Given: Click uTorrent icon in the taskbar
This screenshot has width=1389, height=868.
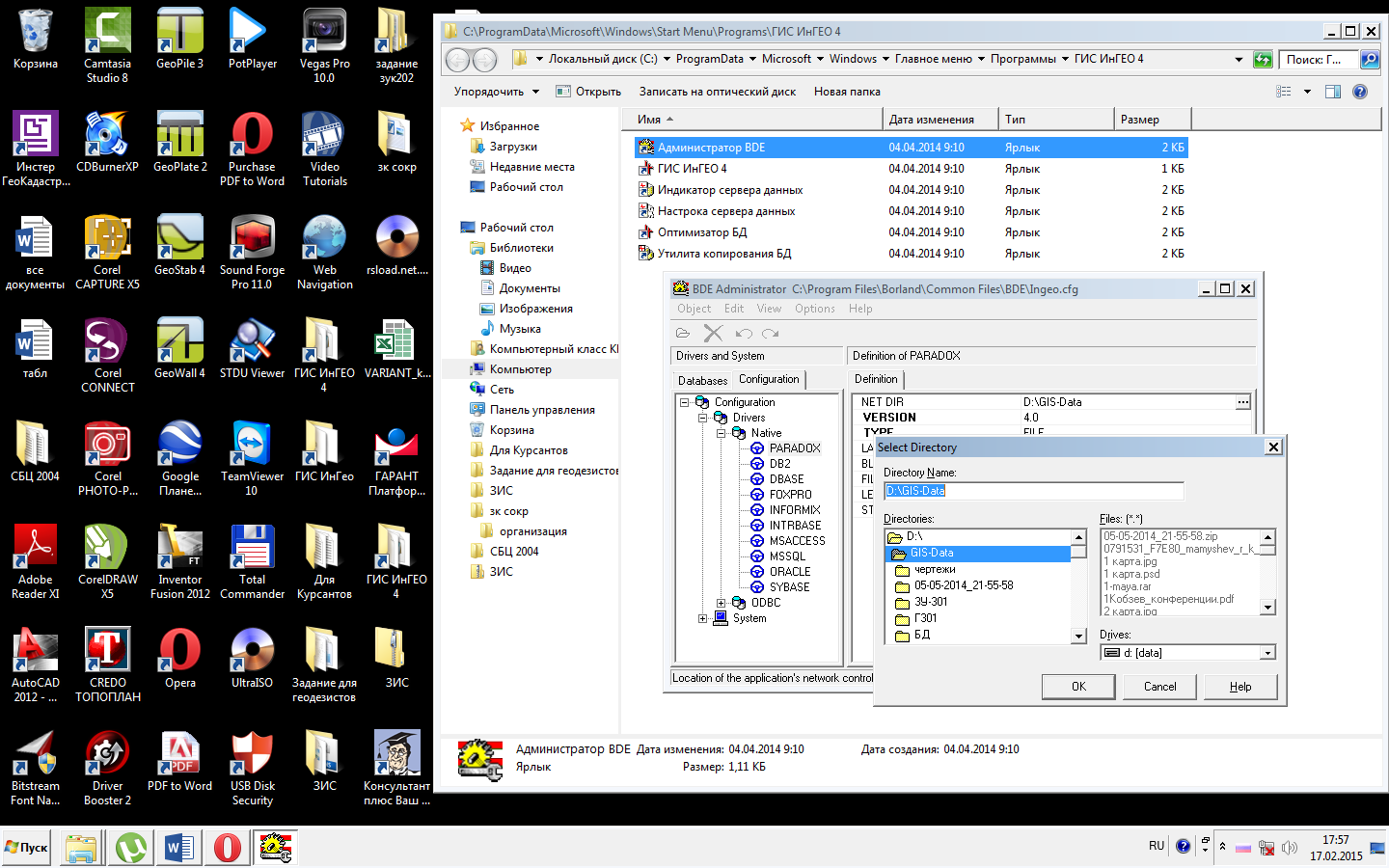Looking at the screenshot, I should pyautogui.click(x=130, y=848).
